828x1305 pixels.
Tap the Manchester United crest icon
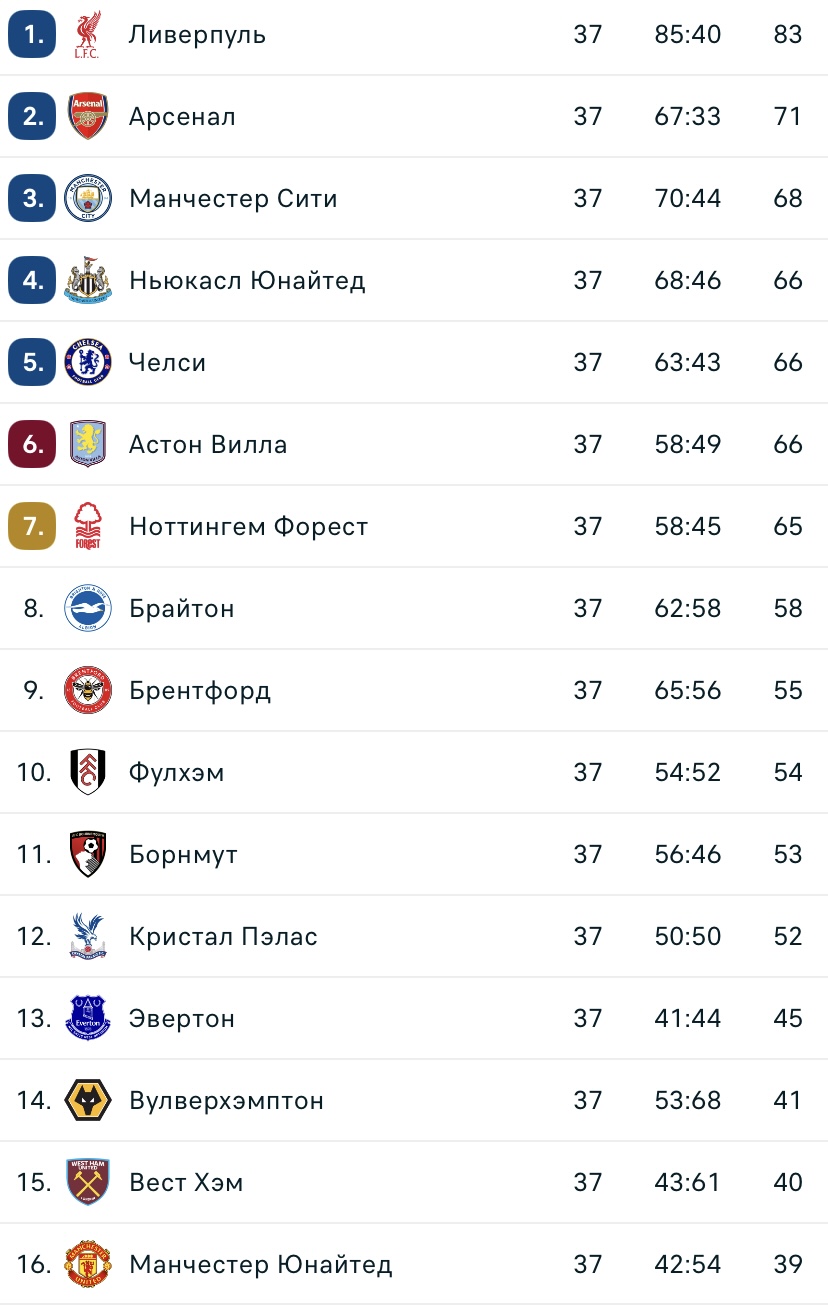[88, 1265]
